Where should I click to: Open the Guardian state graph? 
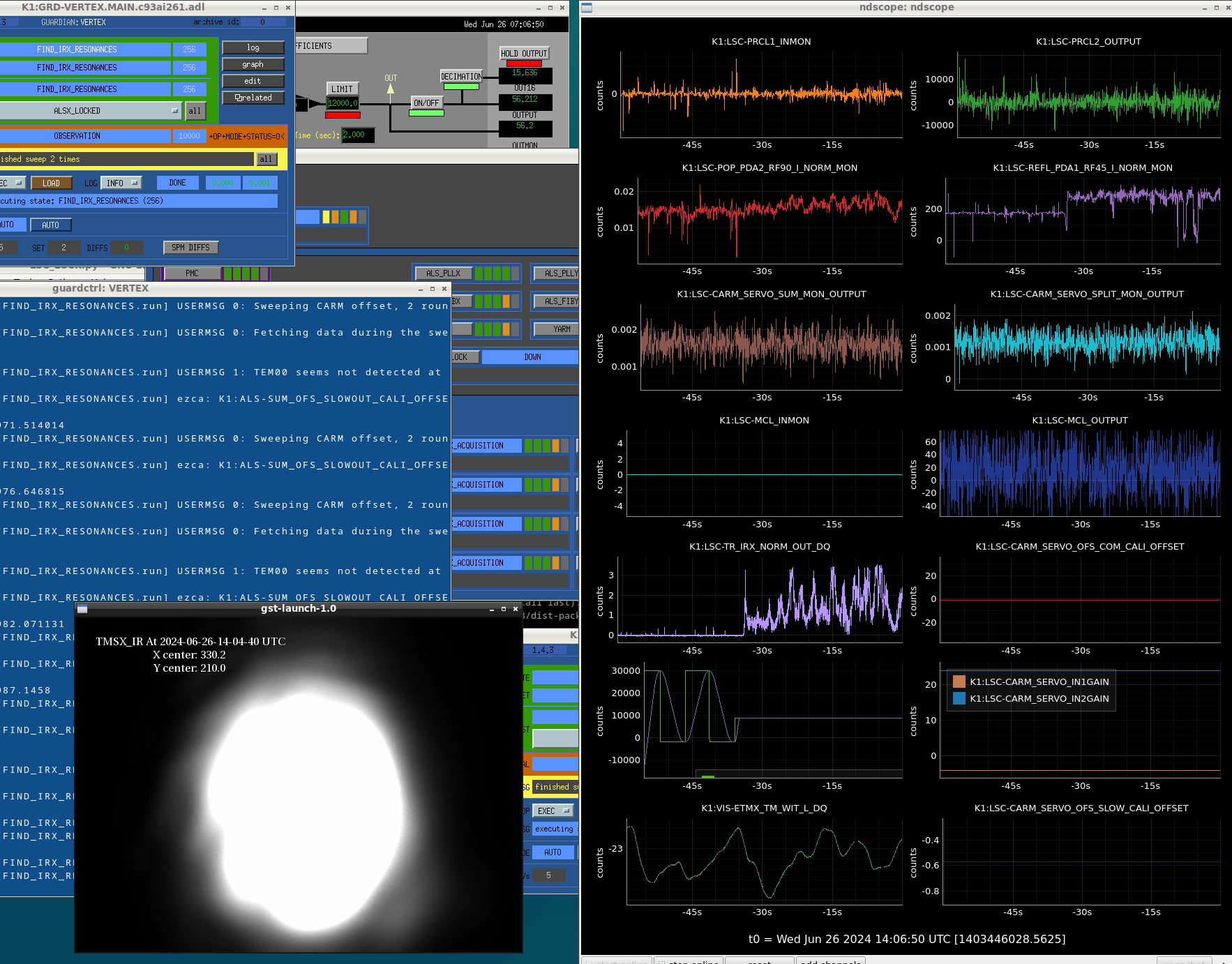(x=253, y=64)
